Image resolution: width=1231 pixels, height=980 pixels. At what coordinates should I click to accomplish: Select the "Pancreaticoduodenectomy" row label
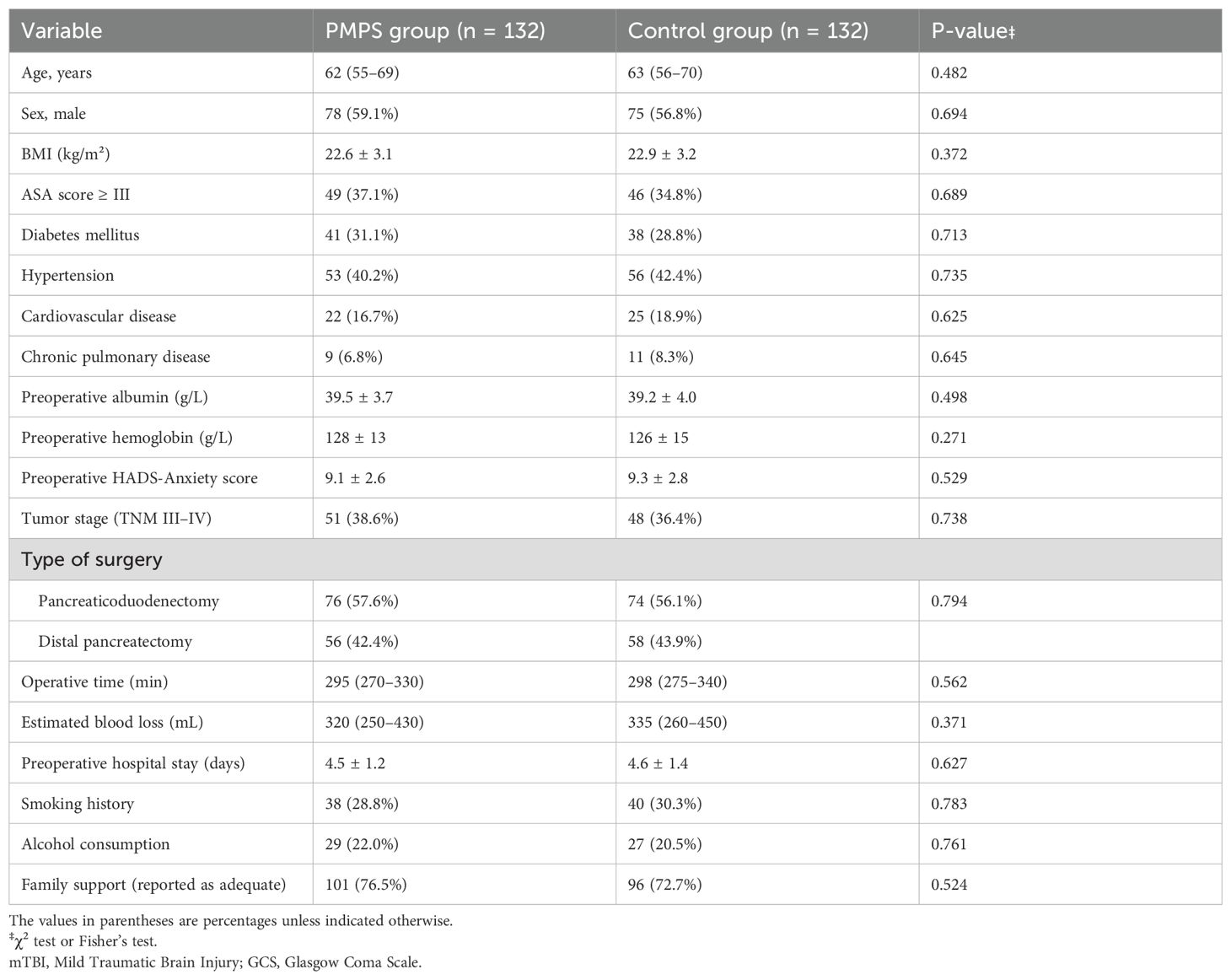pyautogui.click(x=128, y=601)
